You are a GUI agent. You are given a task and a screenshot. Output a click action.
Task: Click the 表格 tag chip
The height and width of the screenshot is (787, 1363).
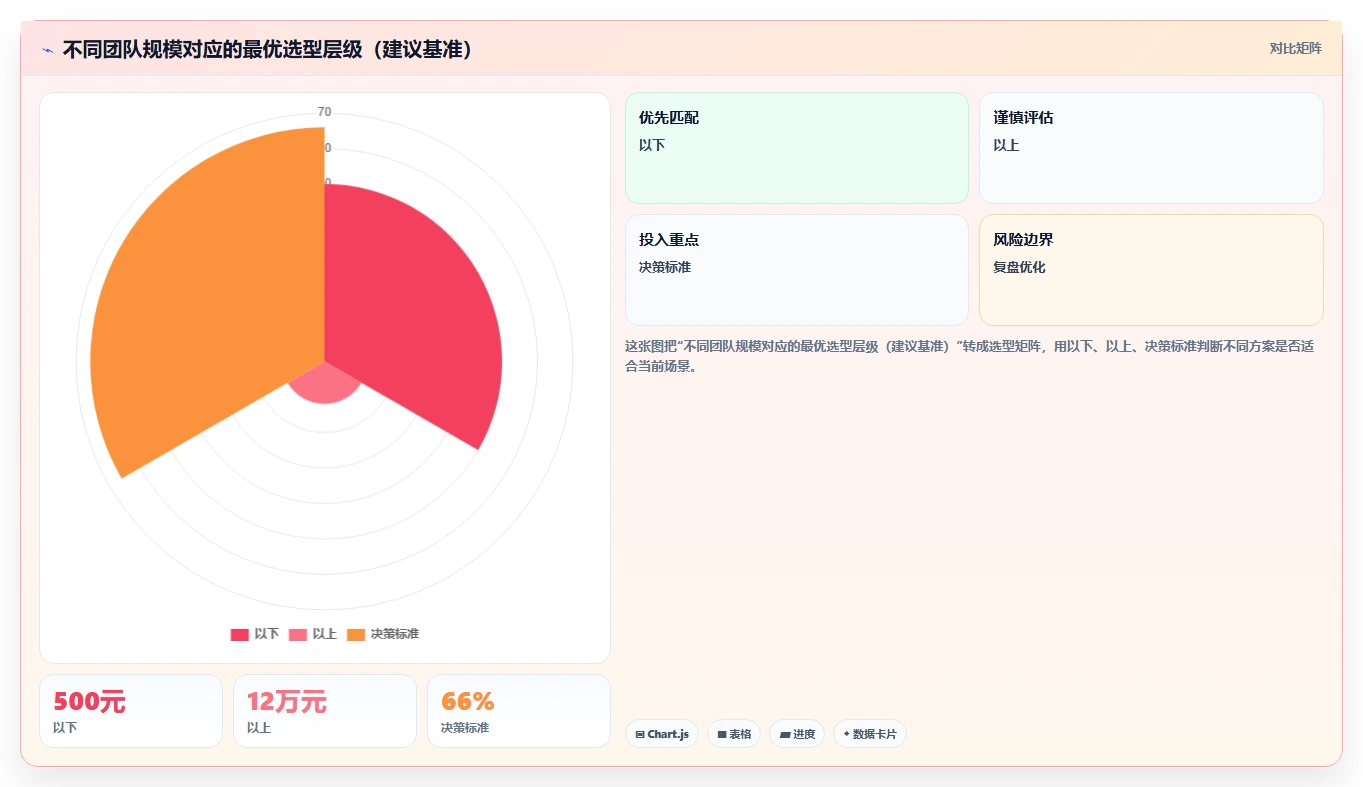click(734, 734)
